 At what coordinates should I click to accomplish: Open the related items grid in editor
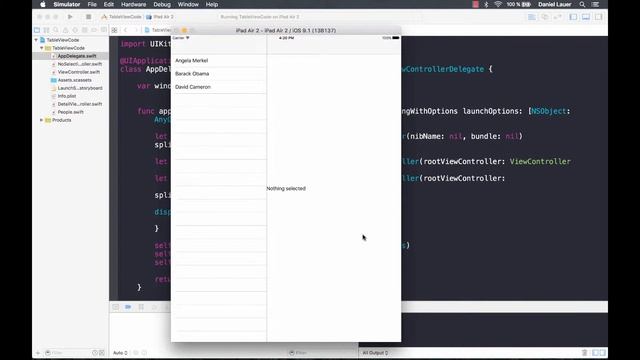pos(115,30)
